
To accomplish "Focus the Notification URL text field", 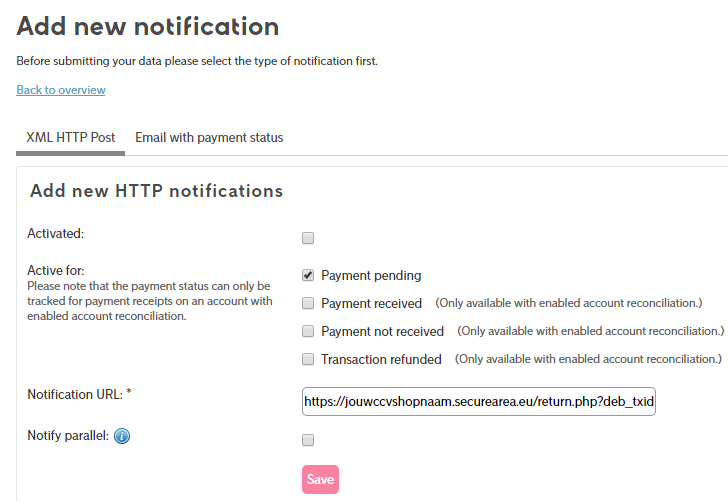I will click(478, 402).
